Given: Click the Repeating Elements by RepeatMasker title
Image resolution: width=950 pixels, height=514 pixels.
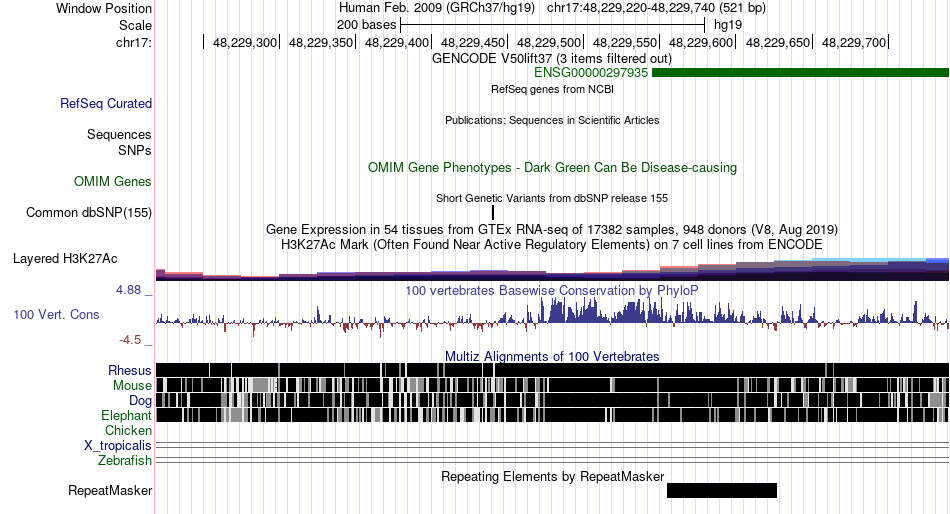Looking at the screenshot, I should (x=553, y=476).
